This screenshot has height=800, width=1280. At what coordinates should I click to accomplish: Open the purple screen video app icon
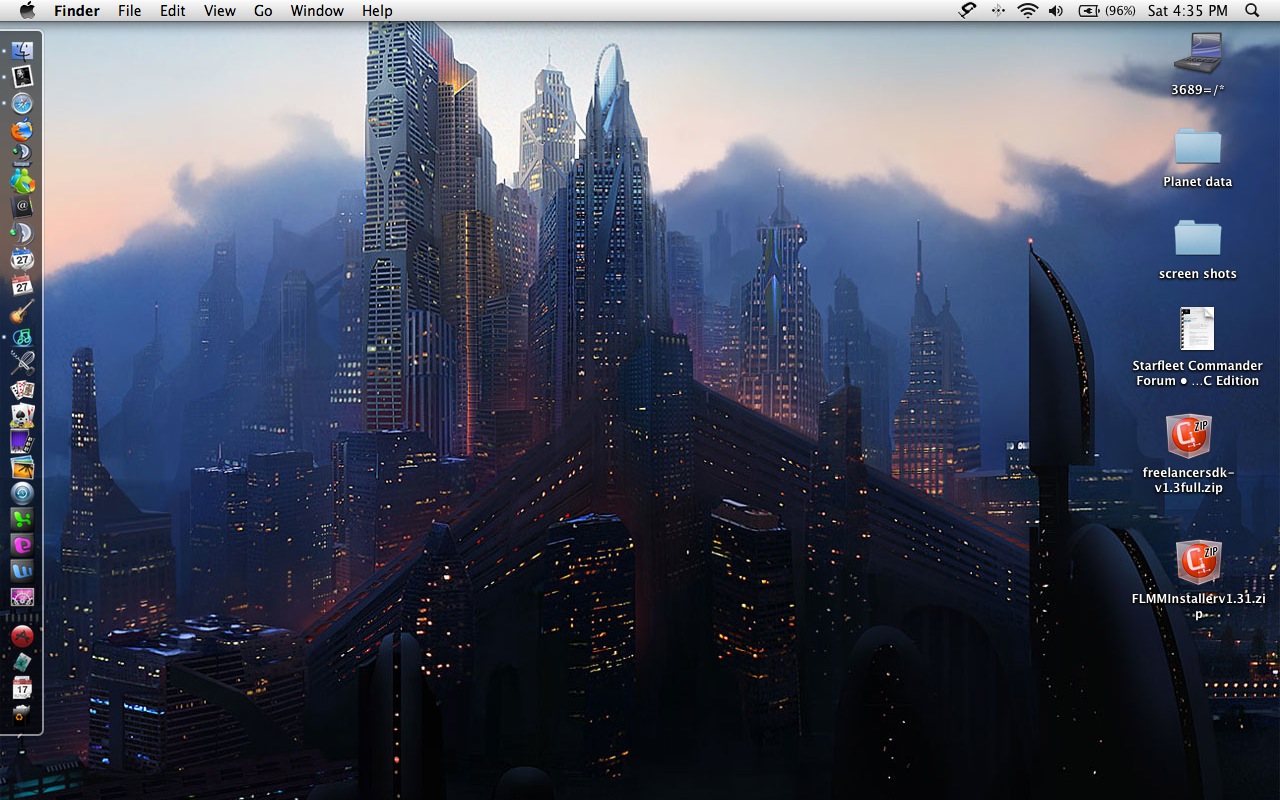click(x=22, y=440)
